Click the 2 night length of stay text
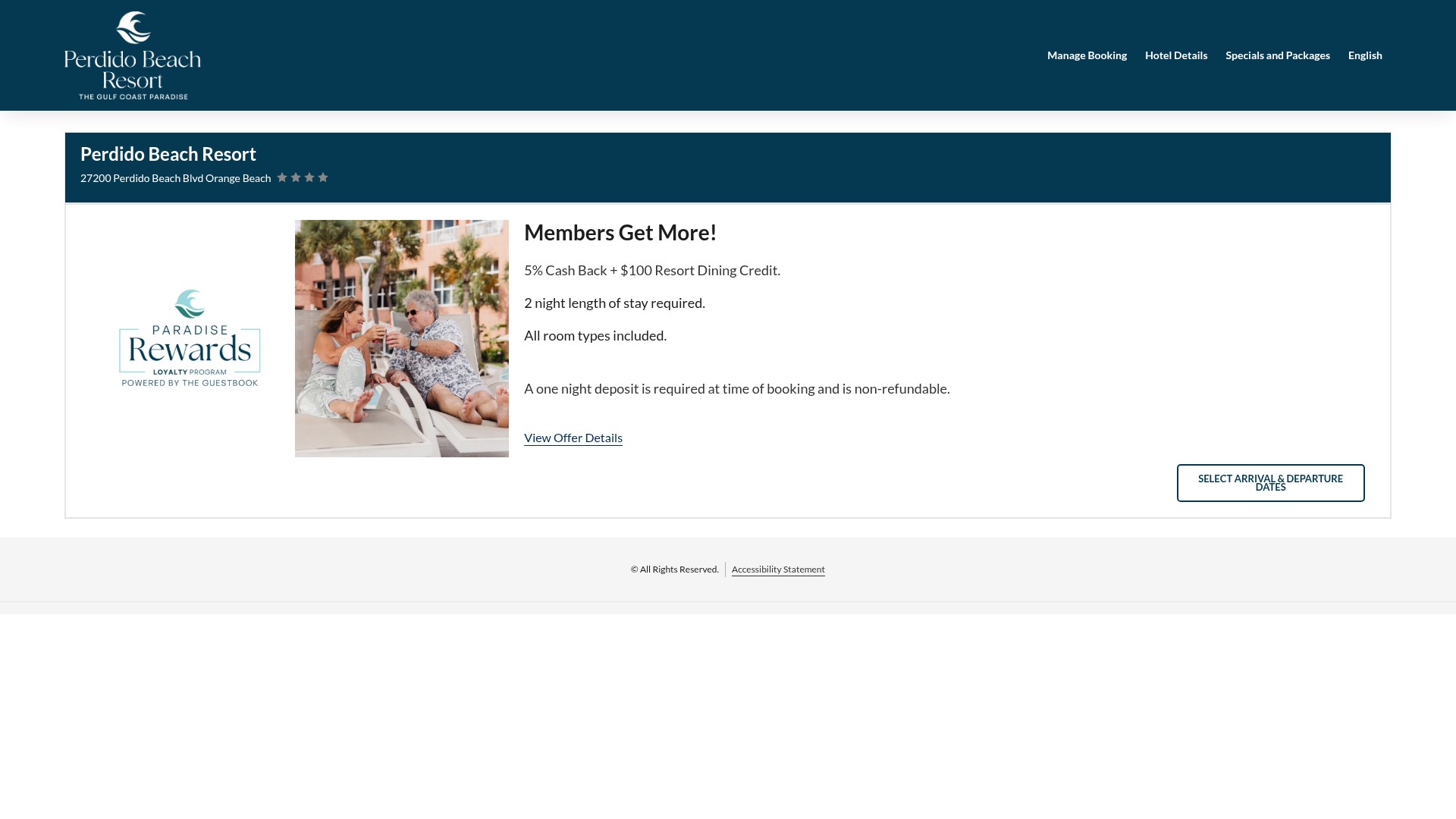The height and width of the screenshot is (819, 1456). pos(614,303)
